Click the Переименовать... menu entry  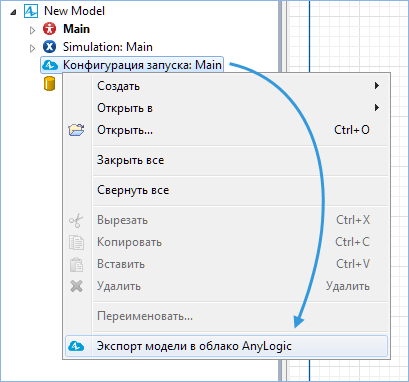pyautogui.click(x=226, y=316)
